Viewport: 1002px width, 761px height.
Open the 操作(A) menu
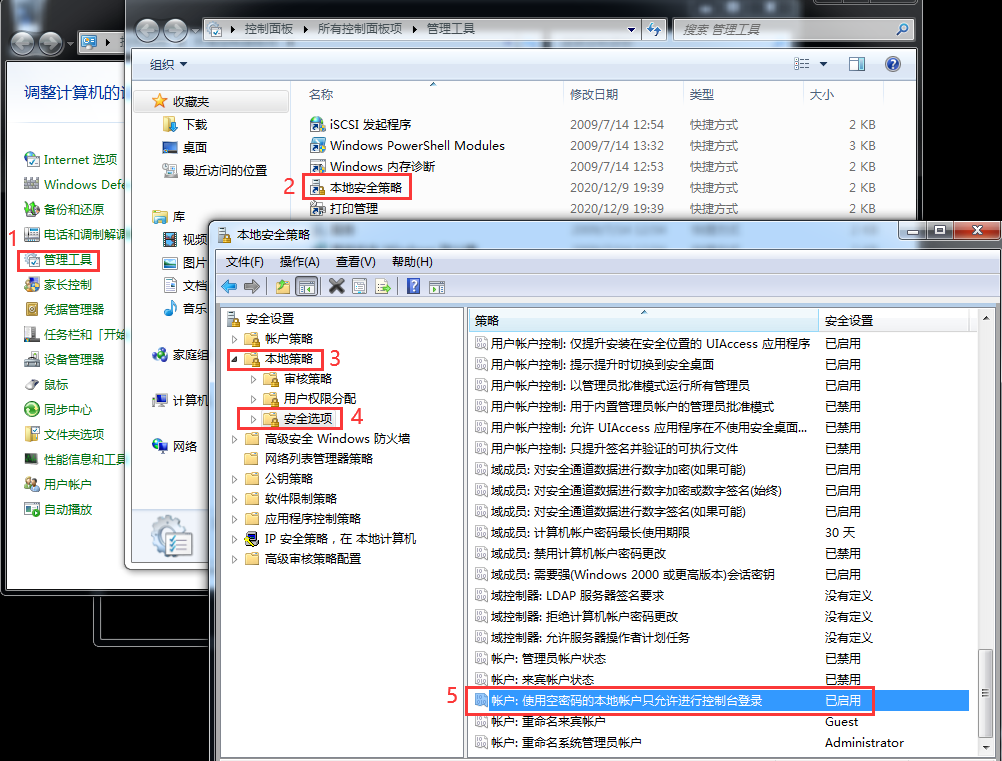click(300, 262)
